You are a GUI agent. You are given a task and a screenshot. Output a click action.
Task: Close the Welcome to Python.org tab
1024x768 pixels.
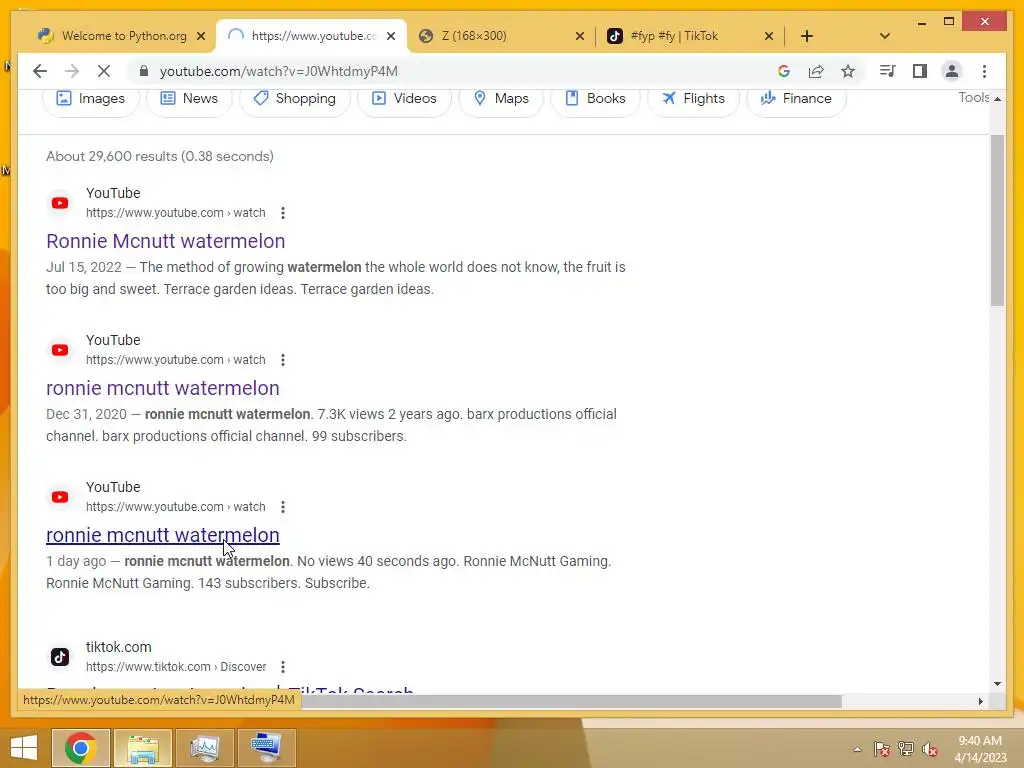tap(201, 36)
